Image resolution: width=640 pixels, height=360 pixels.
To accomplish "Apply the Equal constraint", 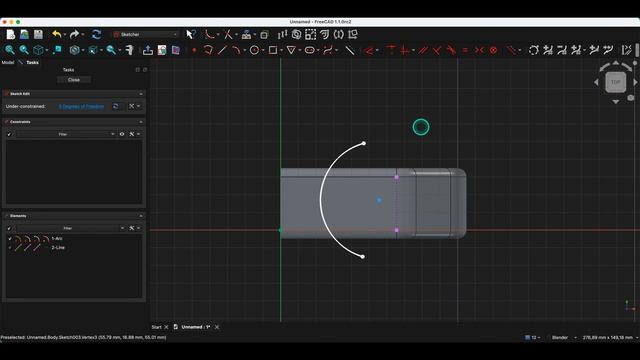I will tap(465, 50).
